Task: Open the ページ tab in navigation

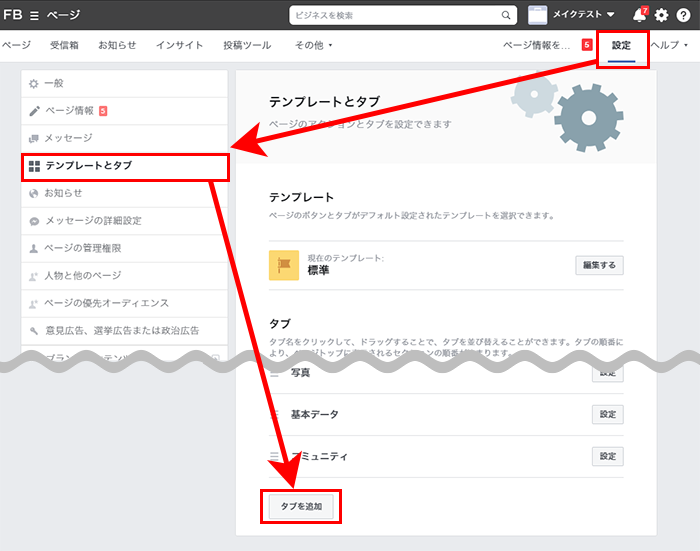Action: 16,45
